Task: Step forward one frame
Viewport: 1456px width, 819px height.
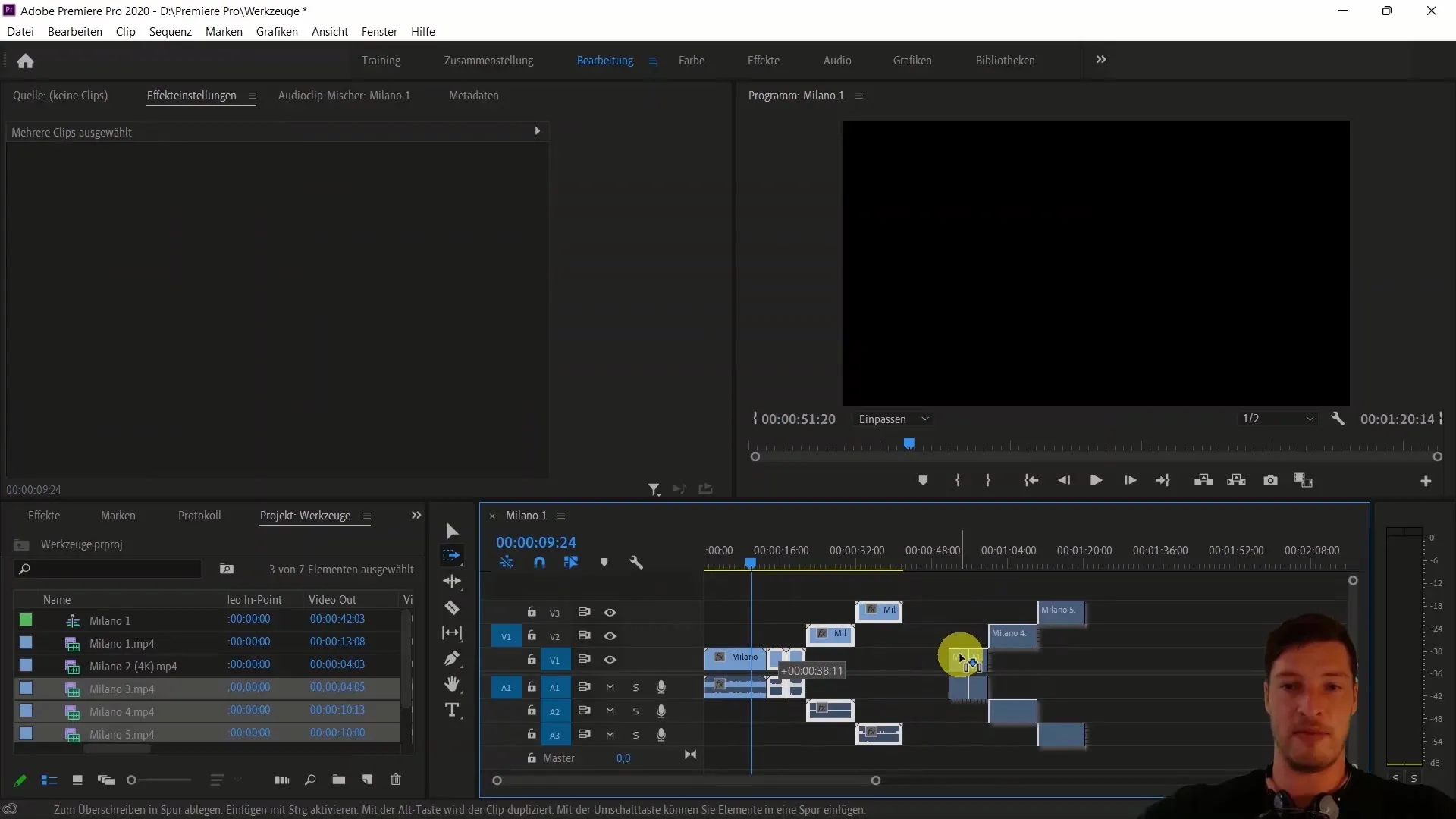Action: coord(1130,481)
